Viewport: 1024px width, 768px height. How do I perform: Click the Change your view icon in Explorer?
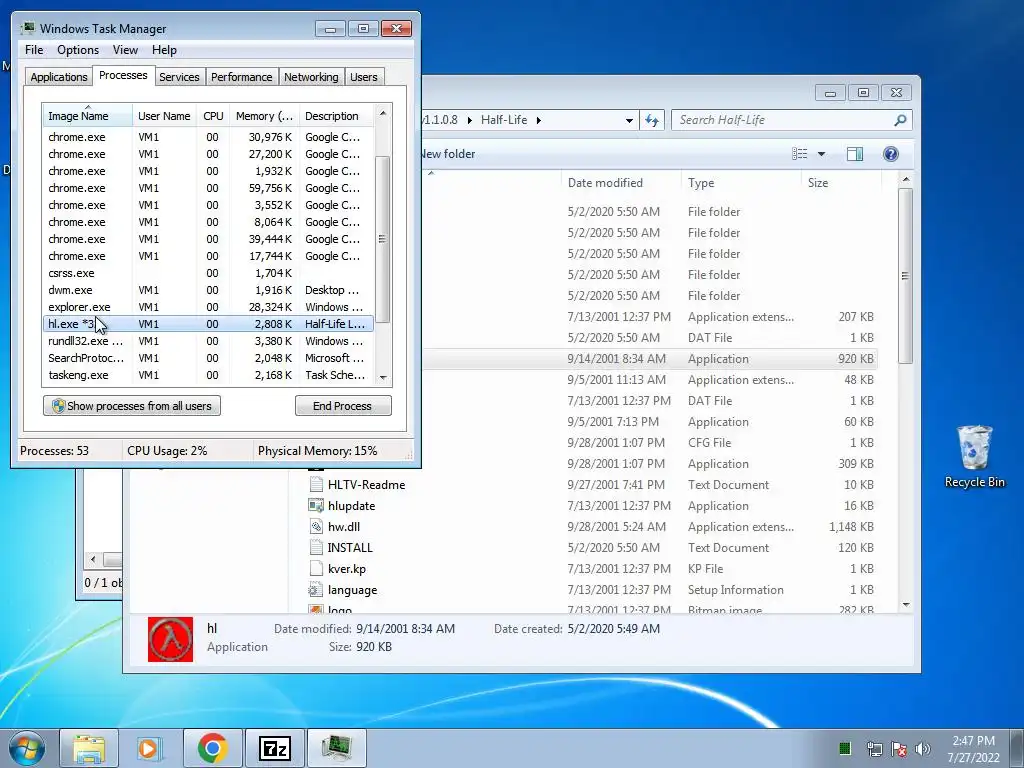(799, 153)
